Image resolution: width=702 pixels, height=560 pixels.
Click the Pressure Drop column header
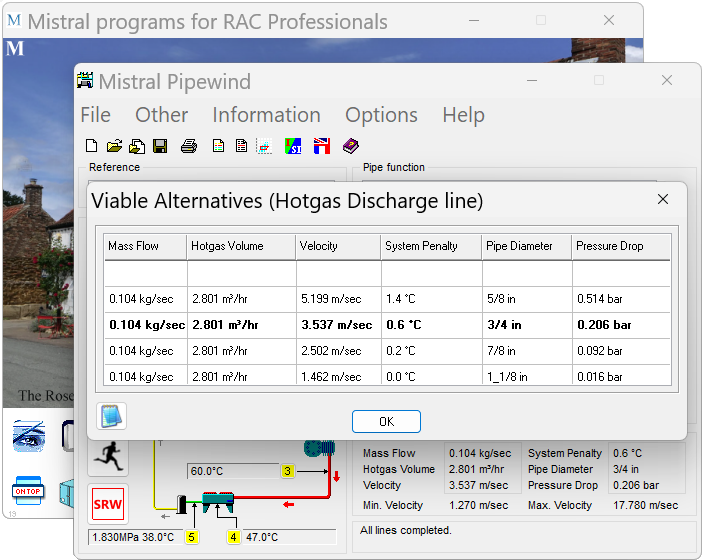click(x=621, y=246)
